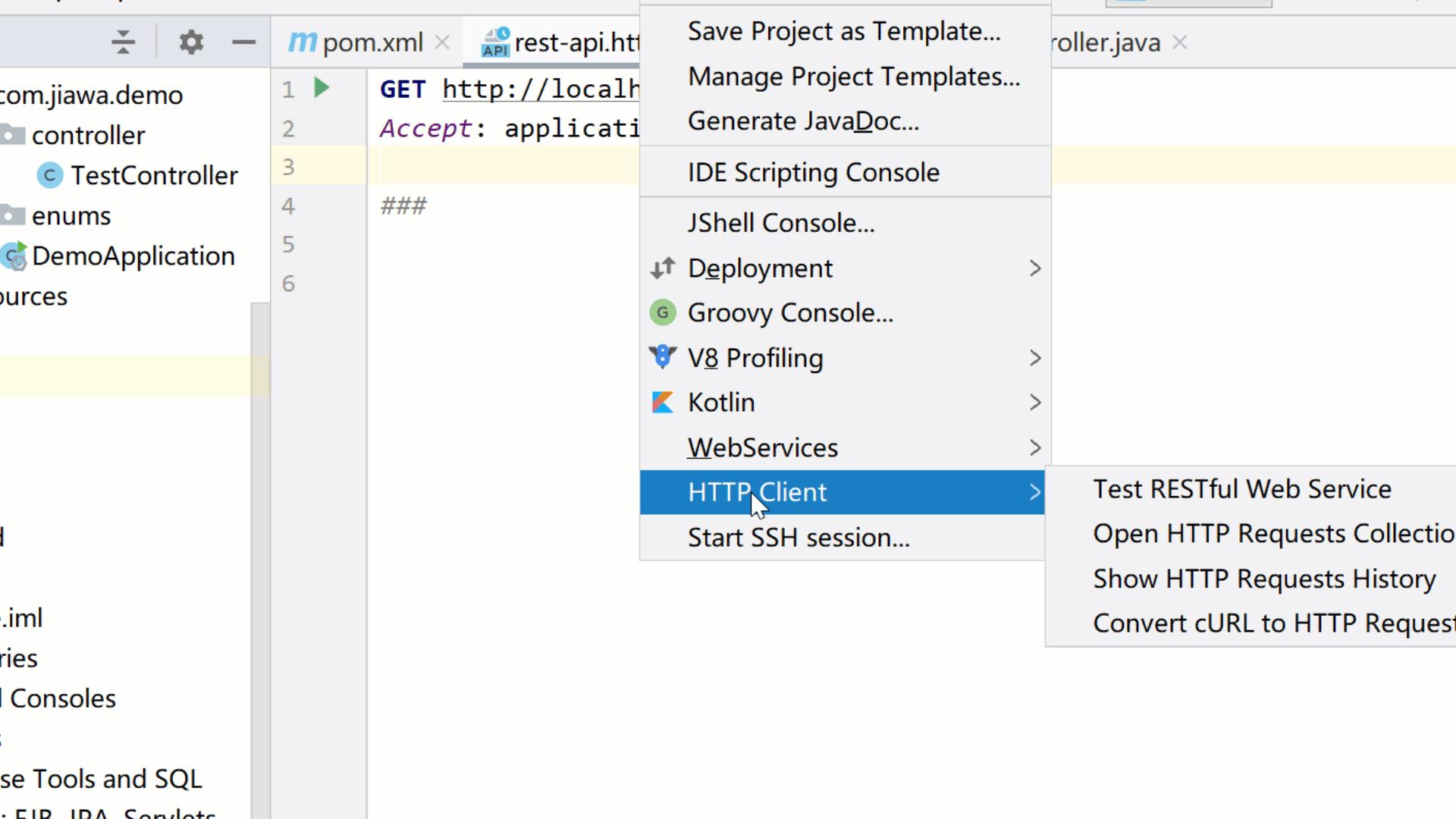The width and height of the screenshot is (1456, 819).
Task: Click the Kotlin logo icon in menu
Action: click(662, 402)
